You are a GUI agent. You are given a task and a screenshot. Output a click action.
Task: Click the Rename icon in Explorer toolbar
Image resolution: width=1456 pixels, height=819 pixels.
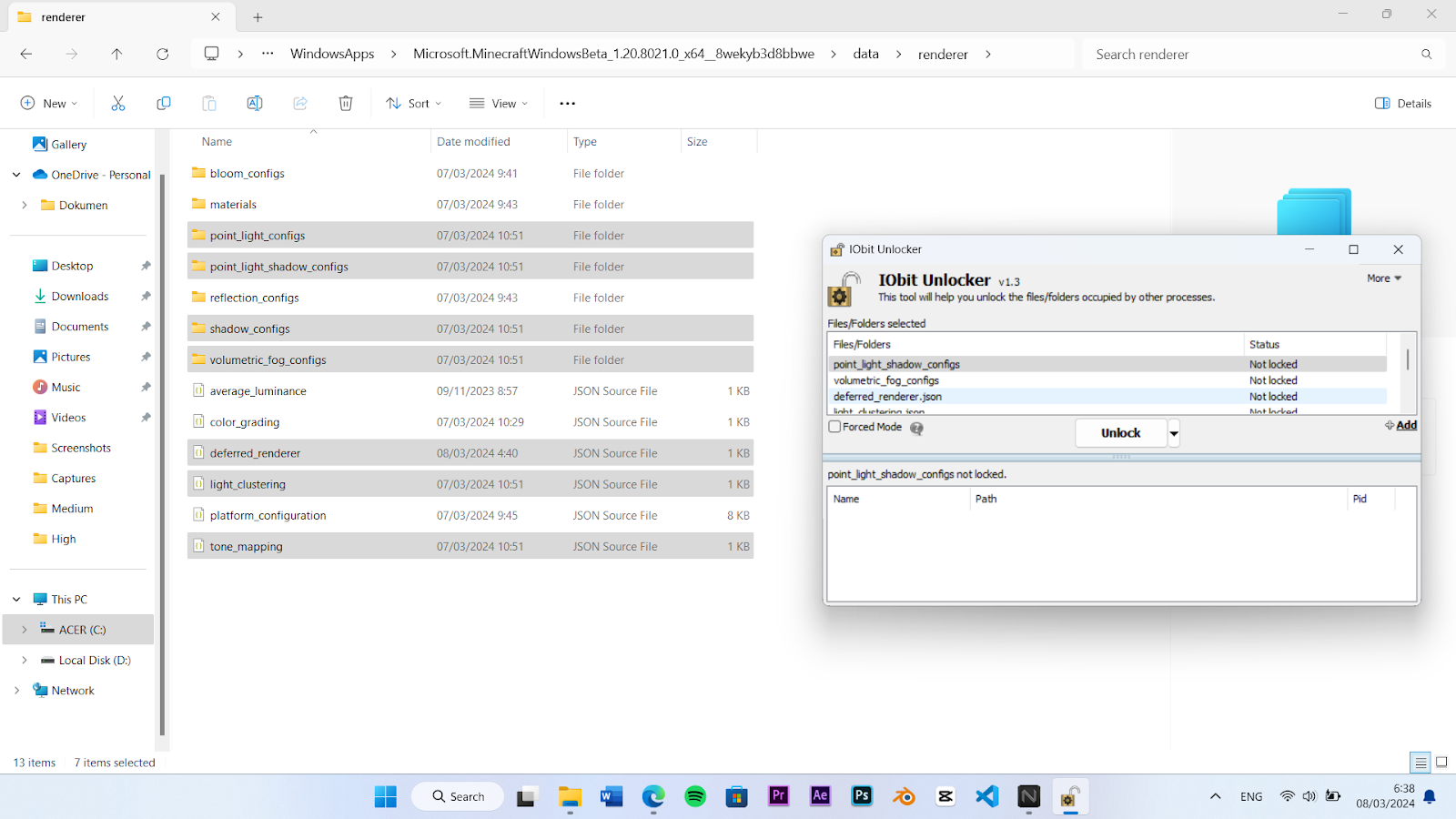tap(255, 104)
